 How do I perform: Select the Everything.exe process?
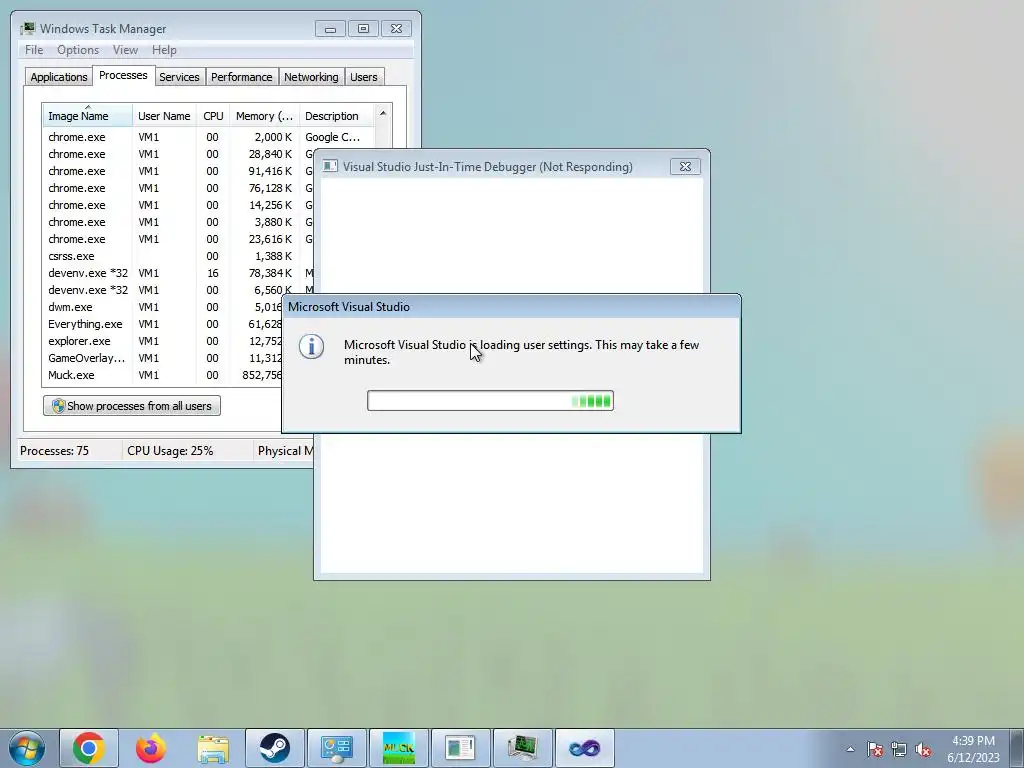(x=163, y=324)
